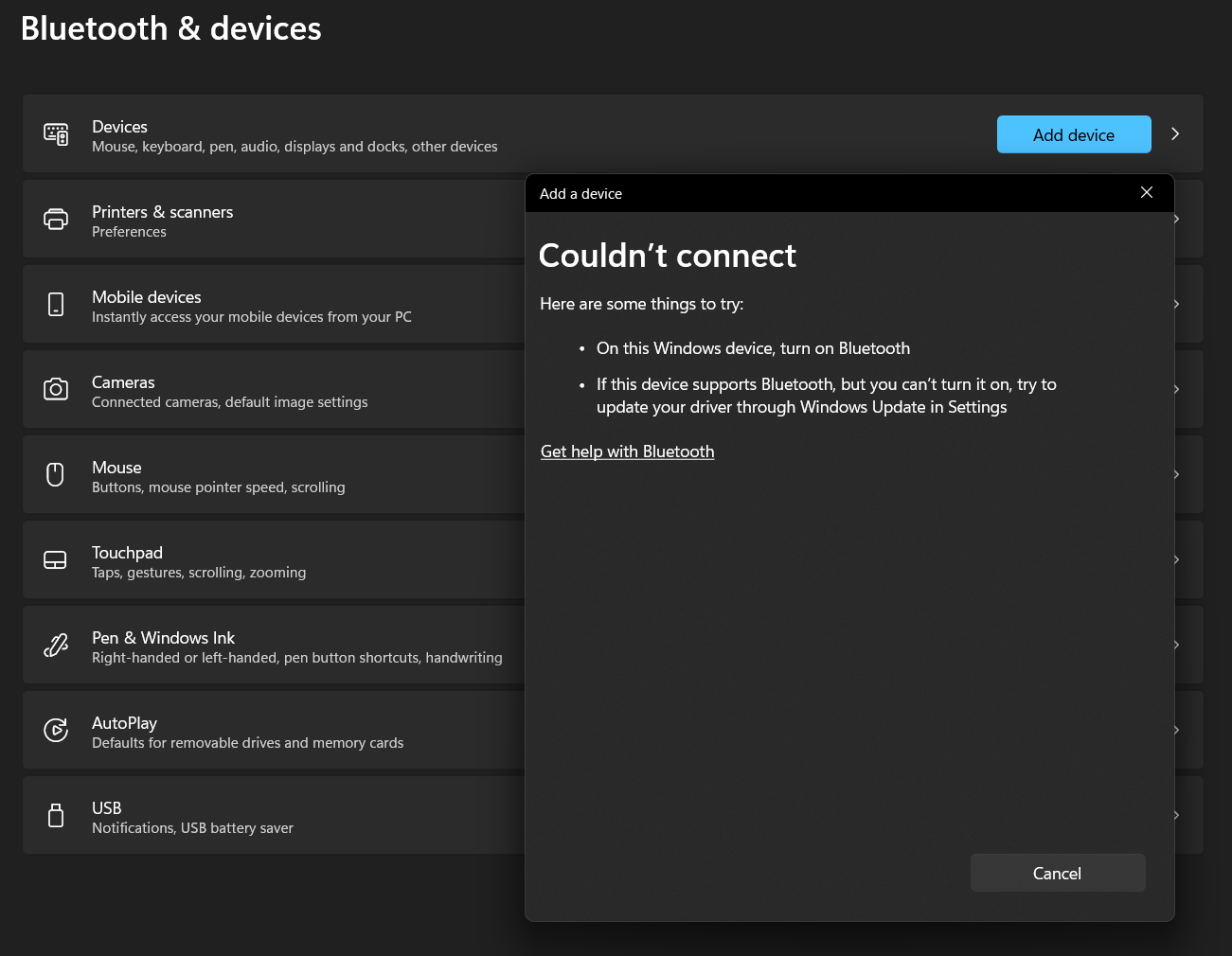Viewport: 1232px width, 956px height.
Task: Expand the AutoPlay row chevron
Action: pyautogui.click(x=1175, y=730)
